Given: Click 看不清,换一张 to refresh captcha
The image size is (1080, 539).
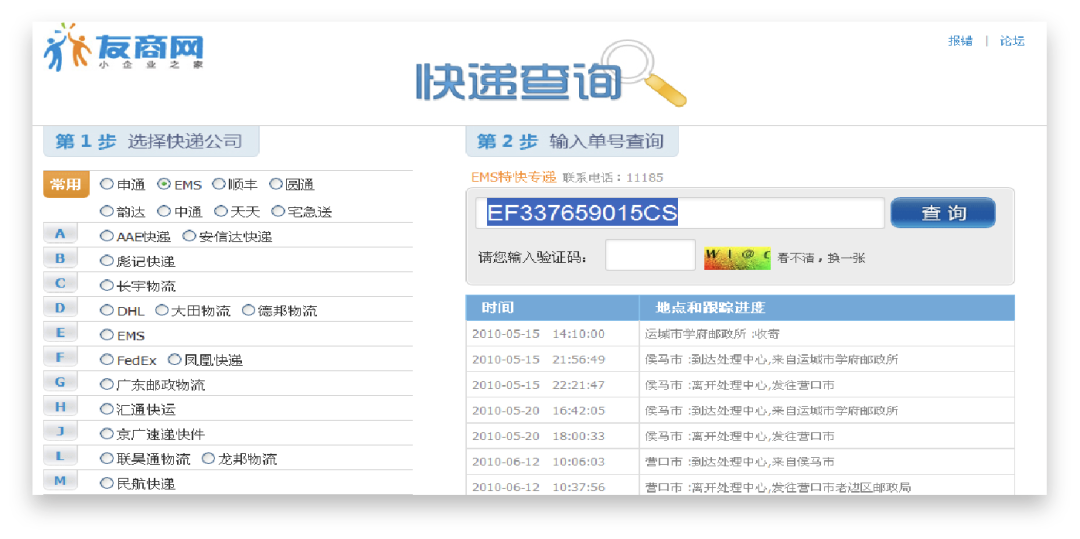Looking at the screenshot, I should [x=821, y=259].
